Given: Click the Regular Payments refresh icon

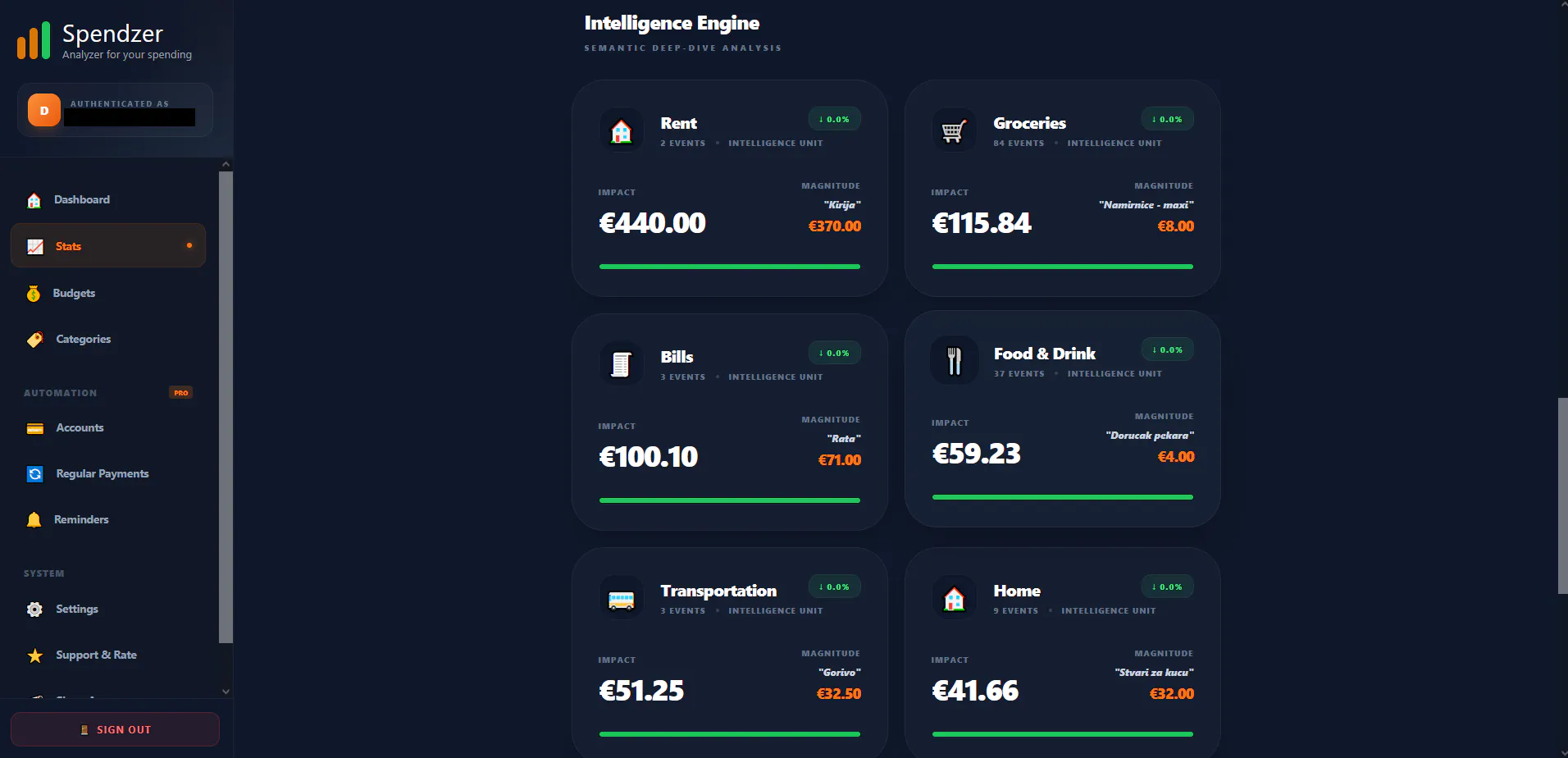Looking at the screenshot, I should [x=35, y=474].
